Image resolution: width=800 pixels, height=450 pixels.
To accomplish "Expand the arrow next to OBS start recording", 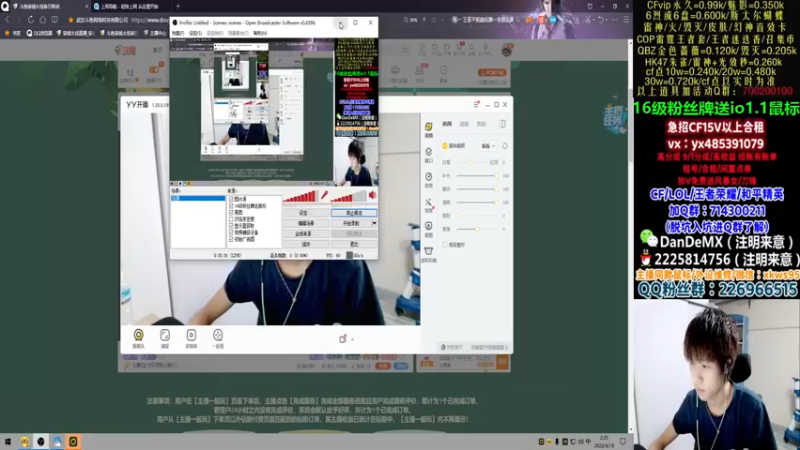I will click(374, 223).
